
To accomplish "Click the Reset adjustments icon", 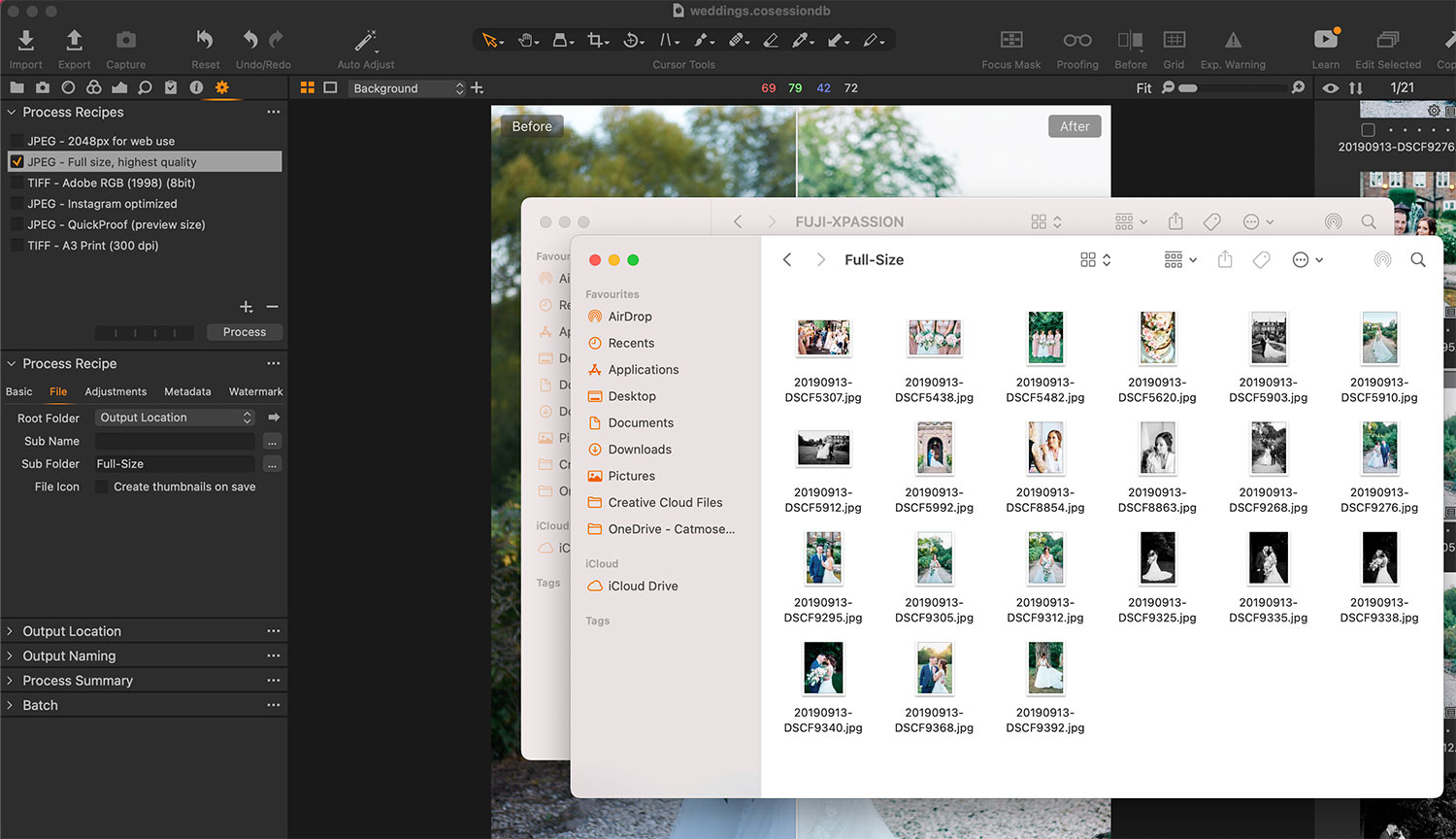I will click(205, 40).
